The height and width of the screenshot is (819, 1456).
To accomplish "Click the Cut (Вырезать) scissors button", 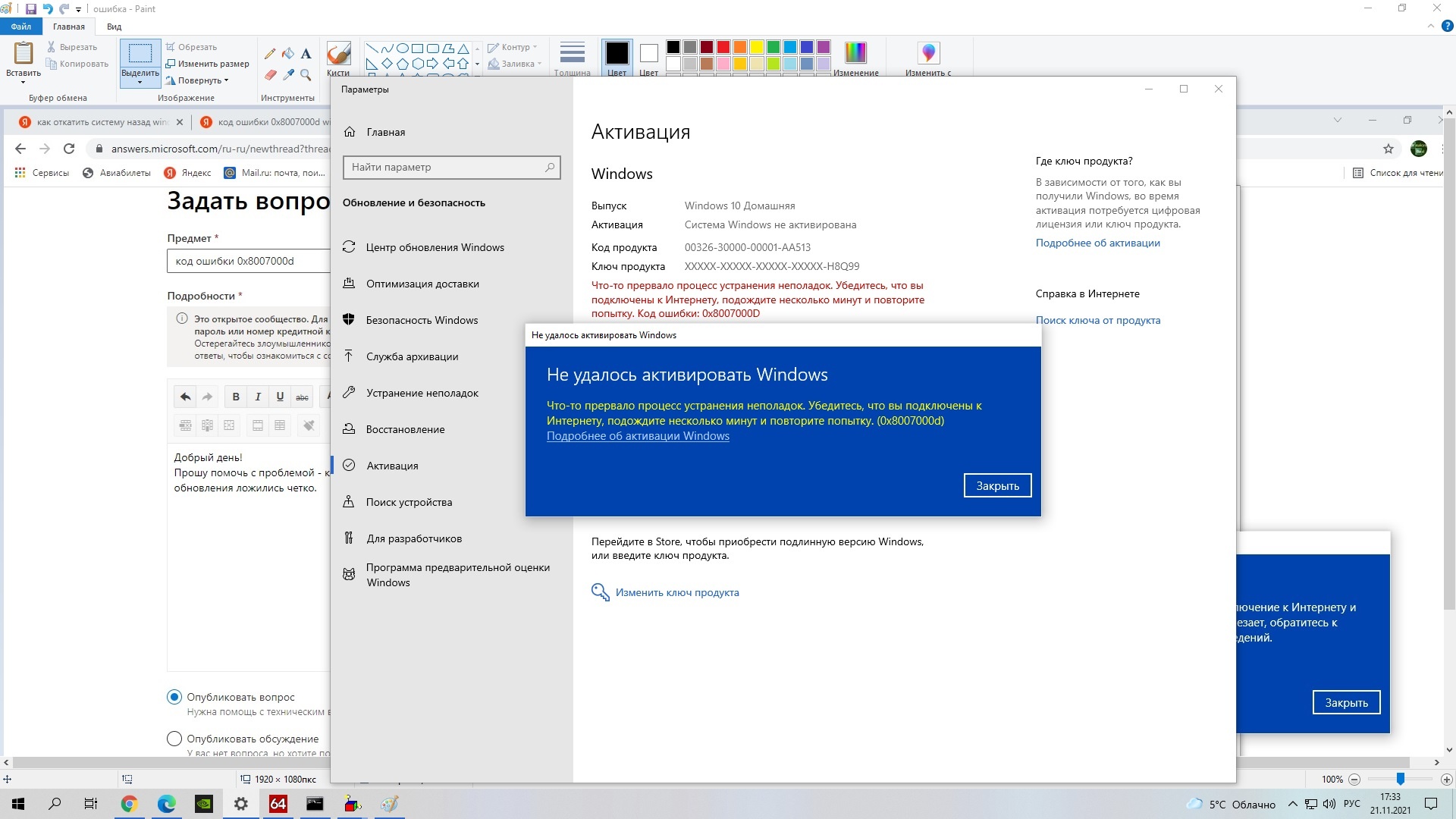I will (x=72, y=47).
